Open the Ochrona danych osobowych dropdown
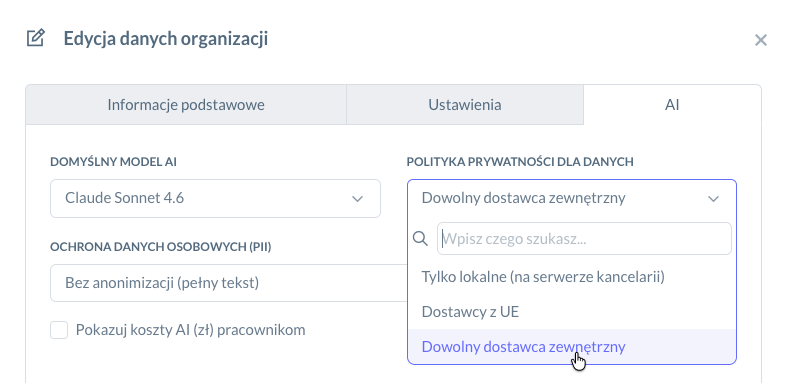801x383 pixels. (229, 283)
